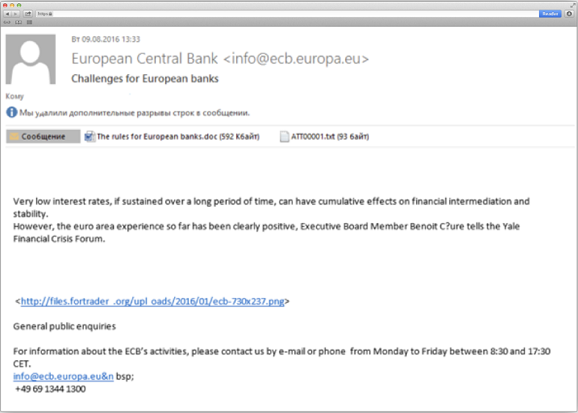578x413 pixels.
Task: Click the downloads button beside Reader
Action: click(x=569, y=14)
